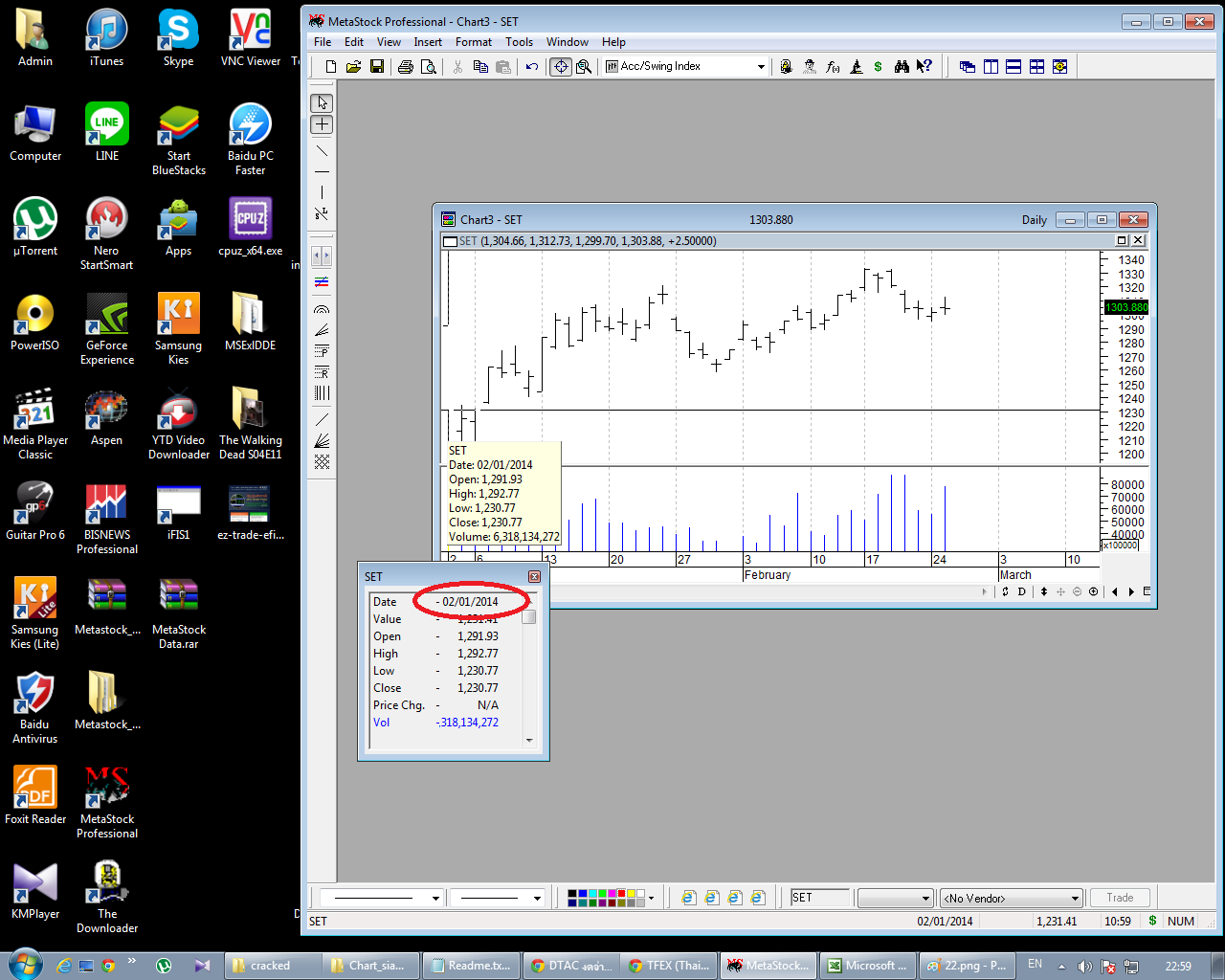This screenshot has width=1225, height=980.
Task: Click the chart scroll right arrow
Action: tap(1131, 591)
